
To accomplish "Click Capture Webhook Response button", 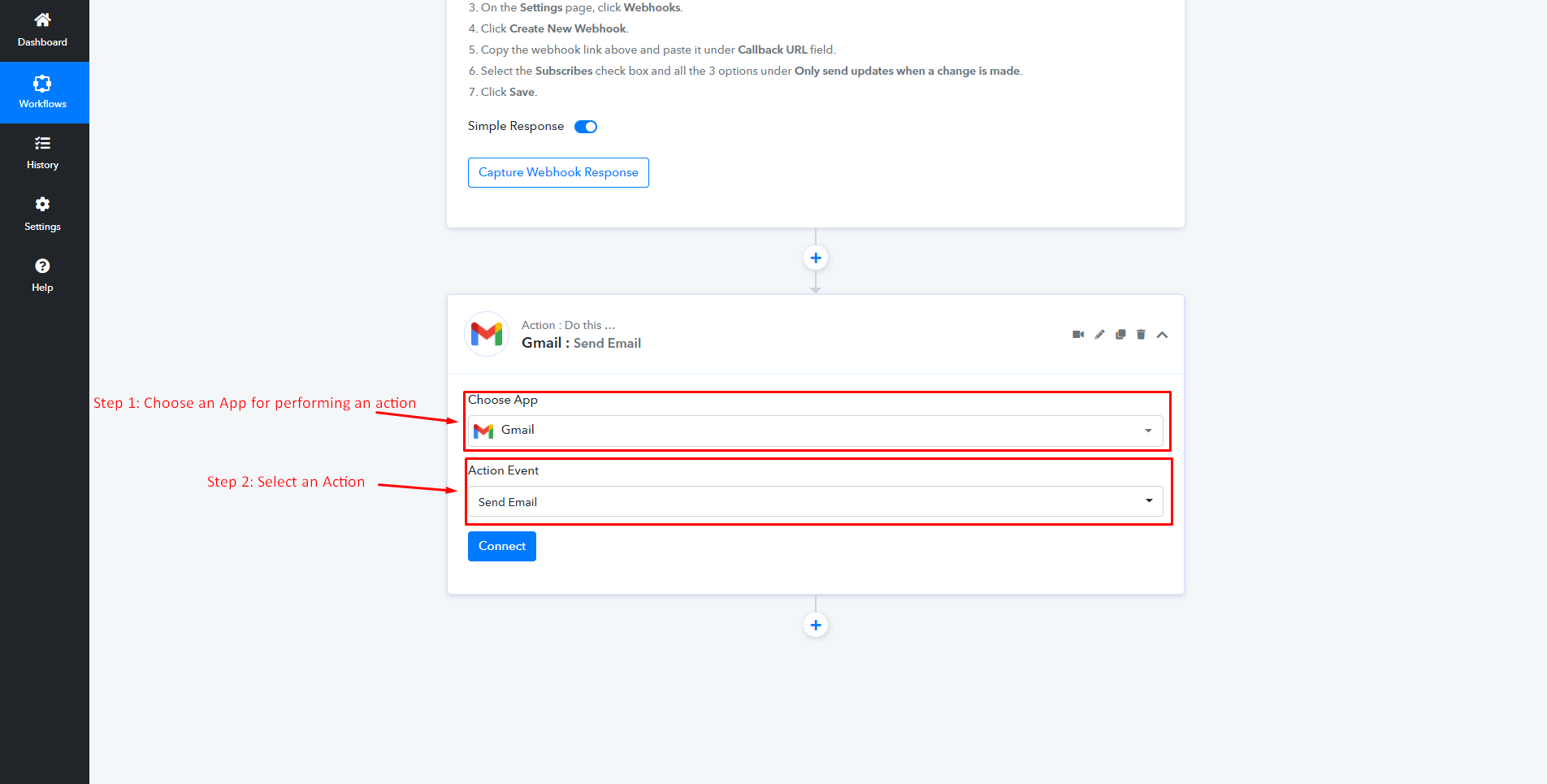I will [558, 172].
